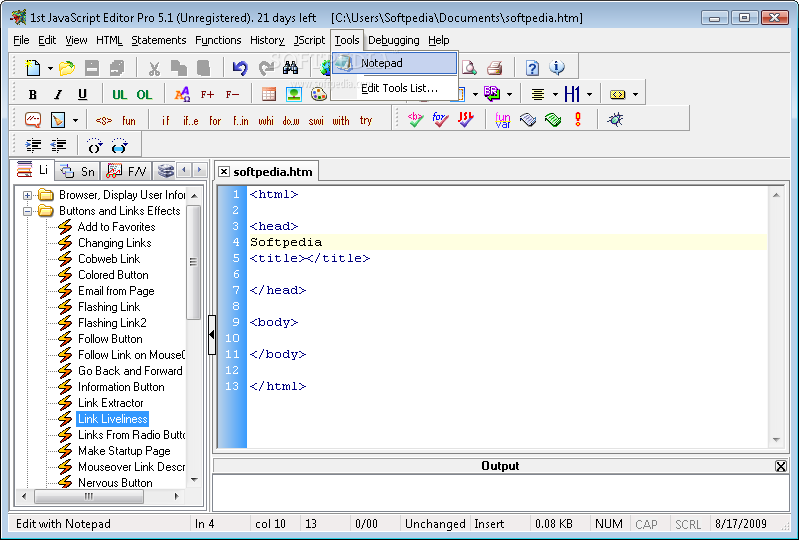Click the Print icon
The image size is (799, 540).
tap(494, 67)
